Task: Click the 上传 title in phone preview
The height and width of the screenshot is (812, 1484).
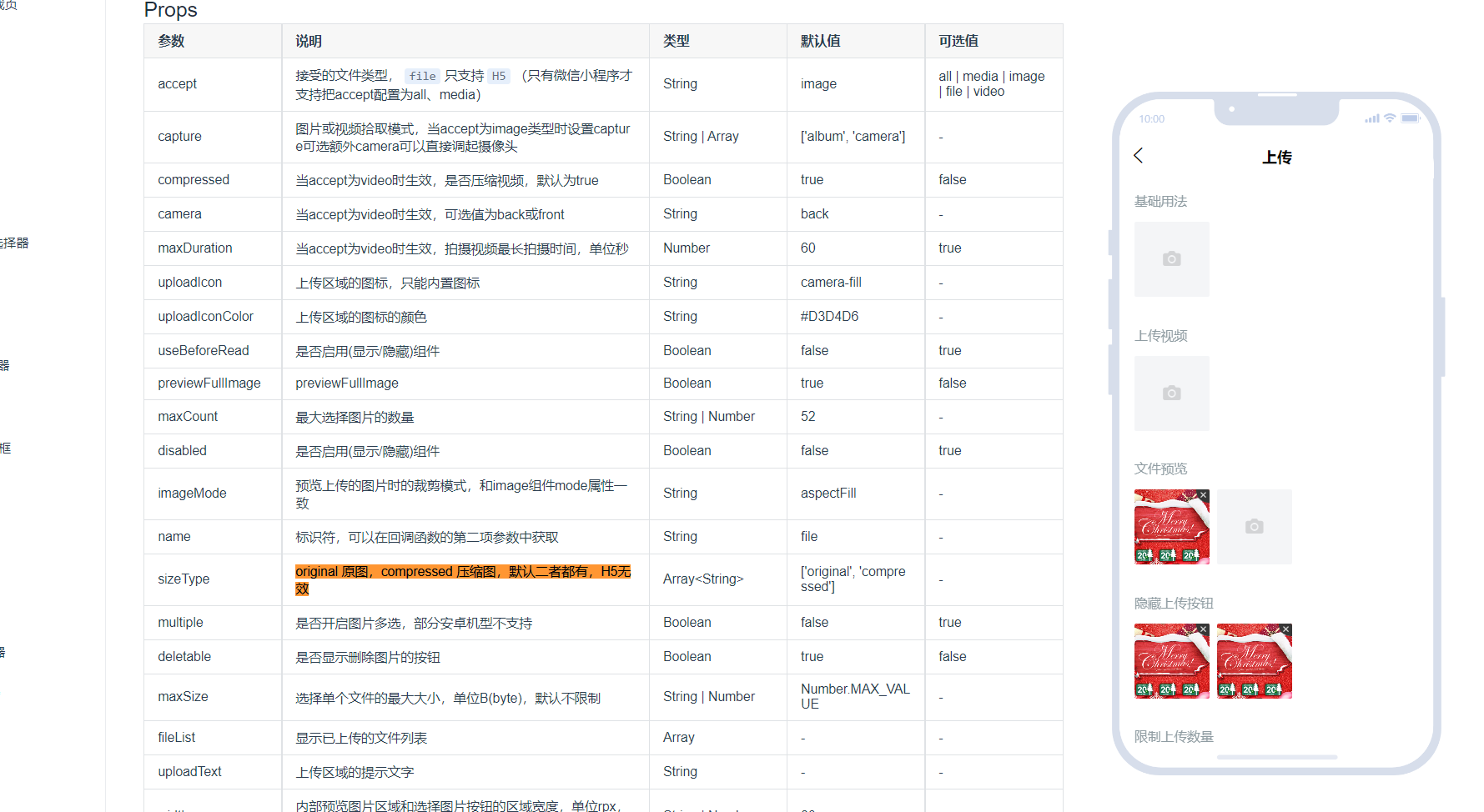Action: [x=1276, y=158]
